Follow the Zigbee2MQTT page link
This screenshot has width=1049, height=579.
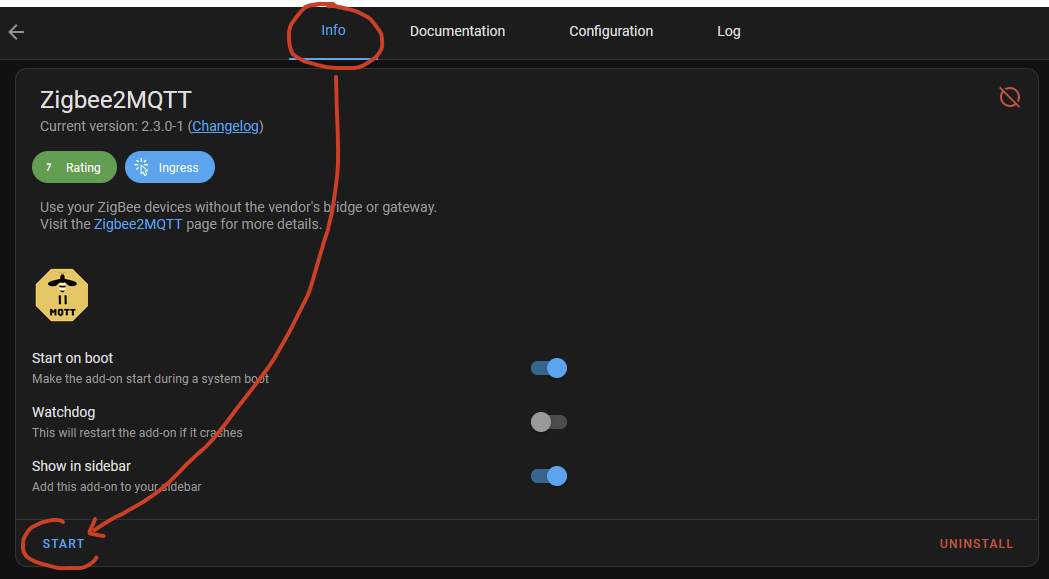tap(138, 224)
